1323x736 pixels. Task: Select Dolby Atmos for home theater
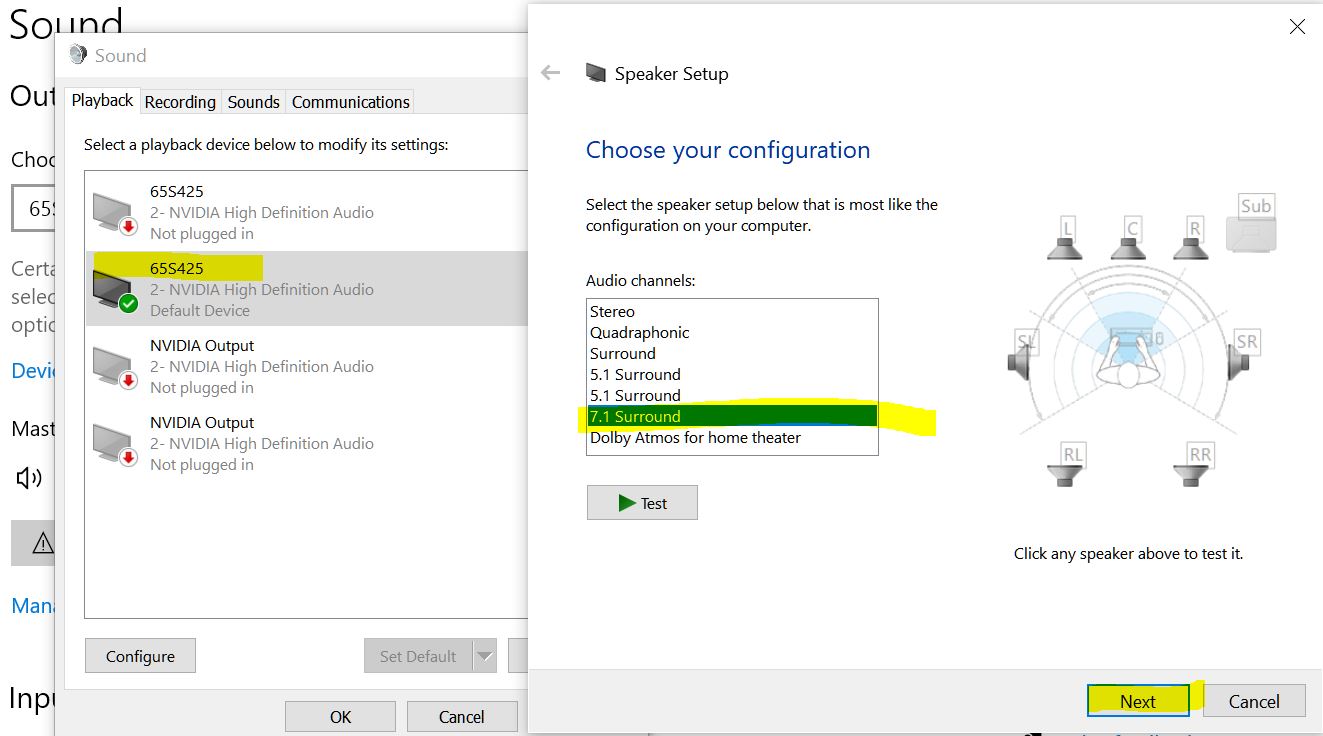[x=732, y=438]
